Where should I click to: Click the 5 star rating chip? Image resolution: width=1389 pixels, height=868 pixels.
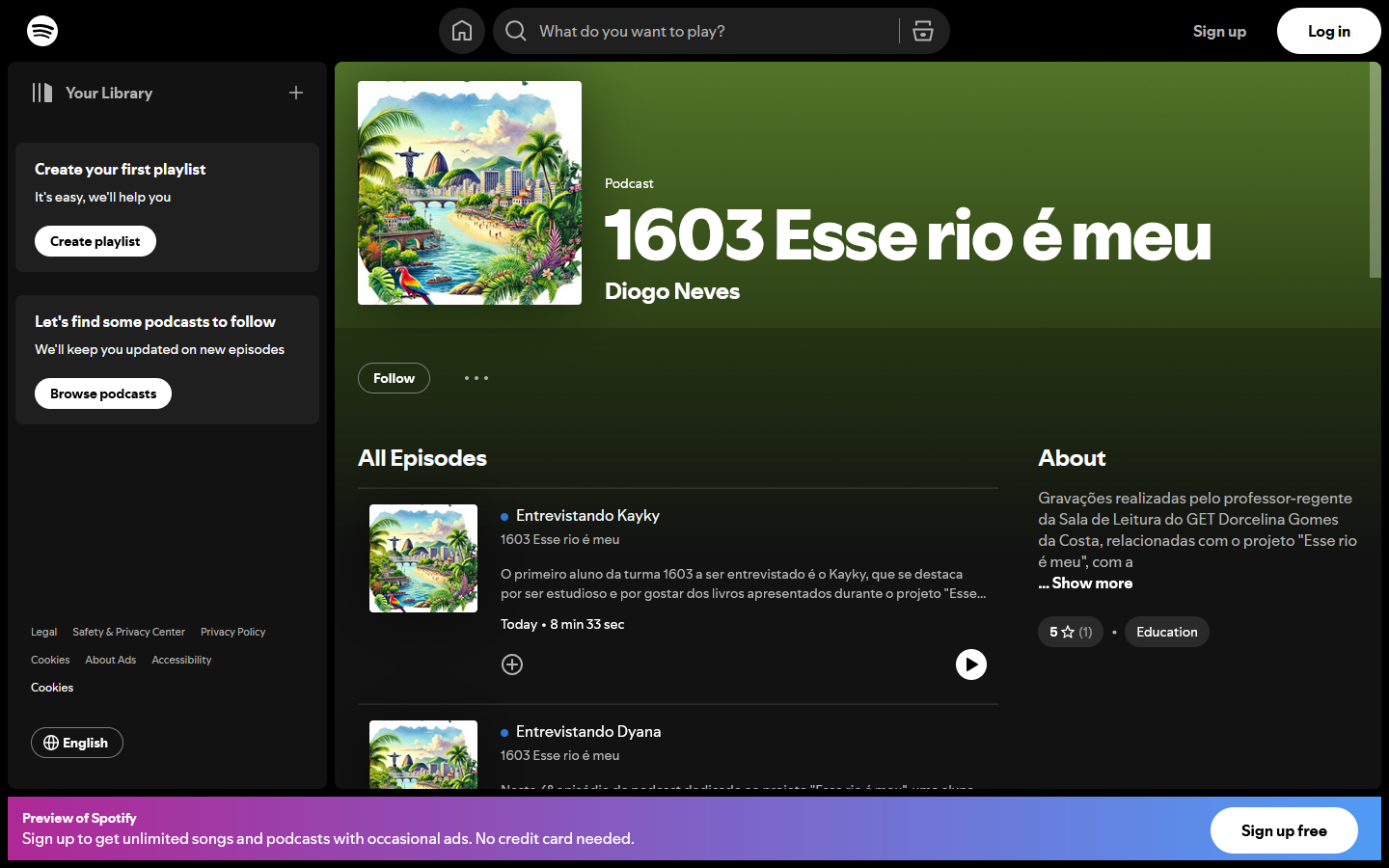(1071, 632)
